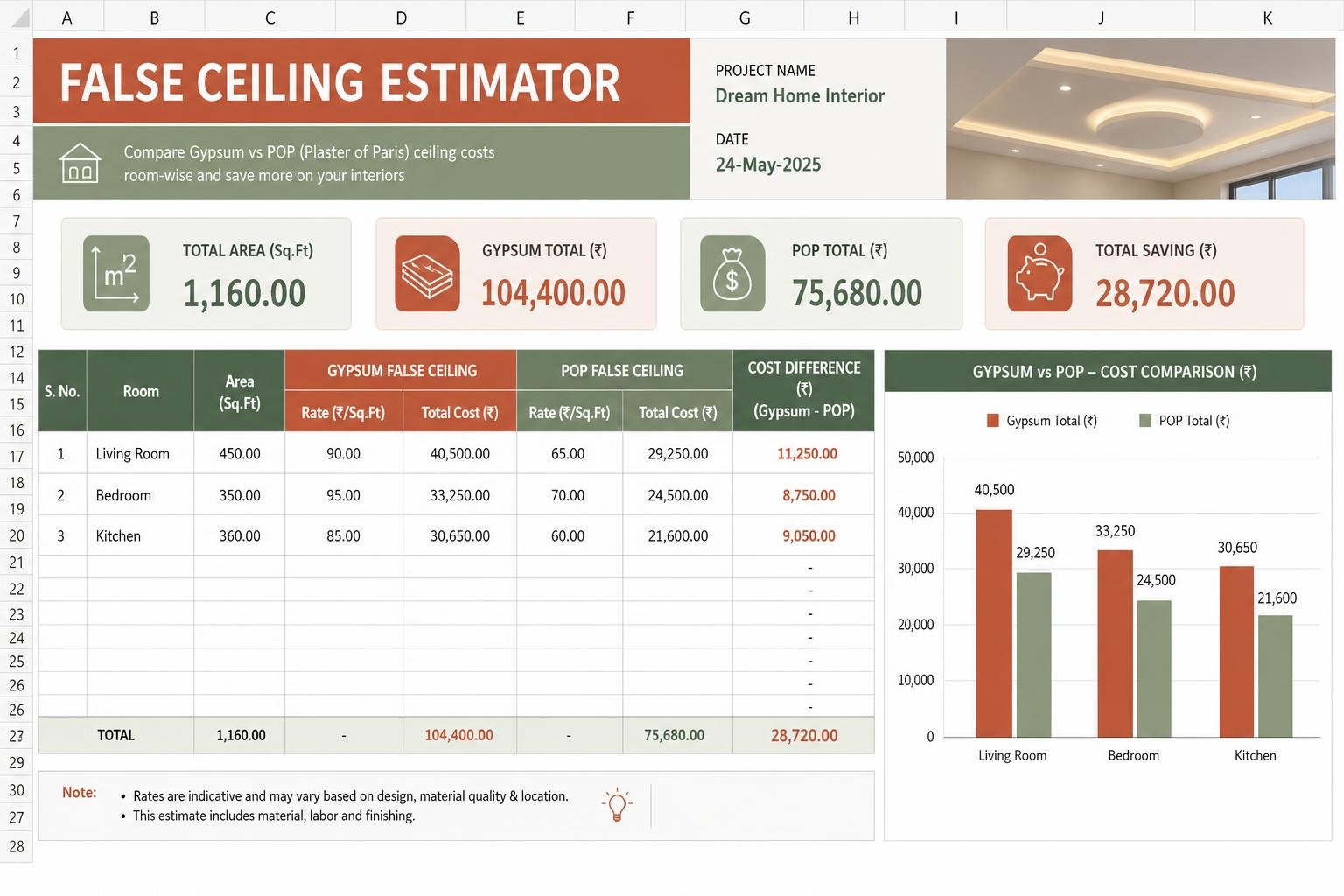Image resolution: width=1344 pixels, height=896 pixels.
Task: Click the total difference 28,720.00 in table
Action: [x=804, y=735]
